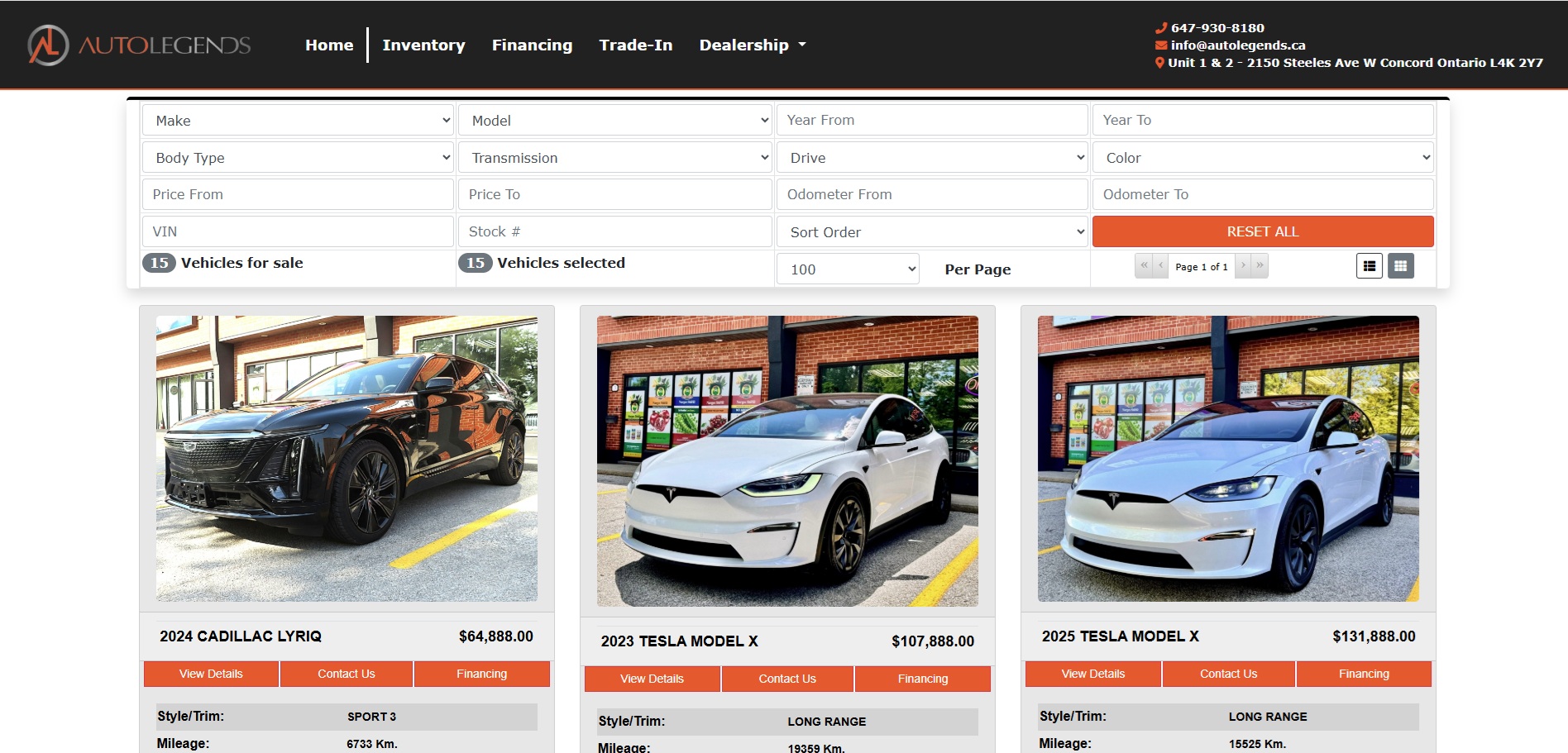Click the envelope icon beside the email address
1568x753 pixels.
pyautogui.click(x=1161, y=45)
